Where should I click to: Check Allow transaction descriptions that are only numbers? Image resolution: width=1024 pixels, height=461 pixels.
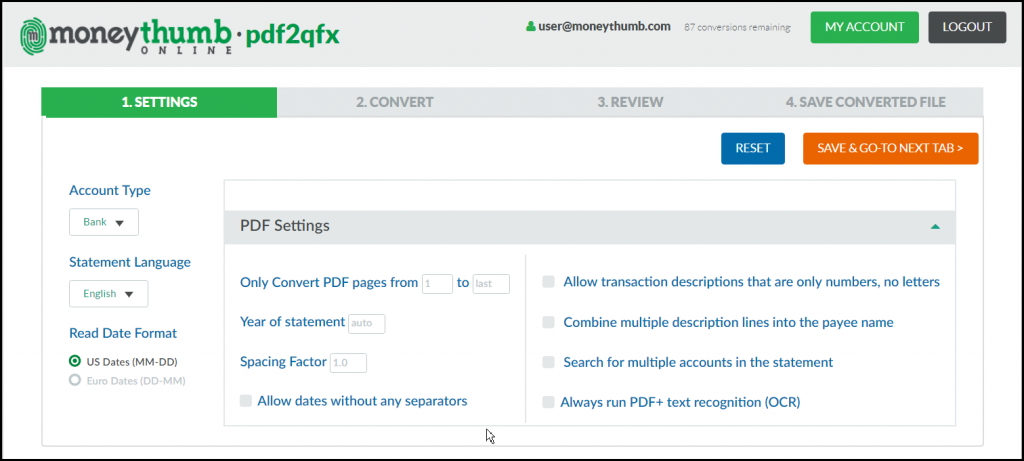(x=549, y=282)
